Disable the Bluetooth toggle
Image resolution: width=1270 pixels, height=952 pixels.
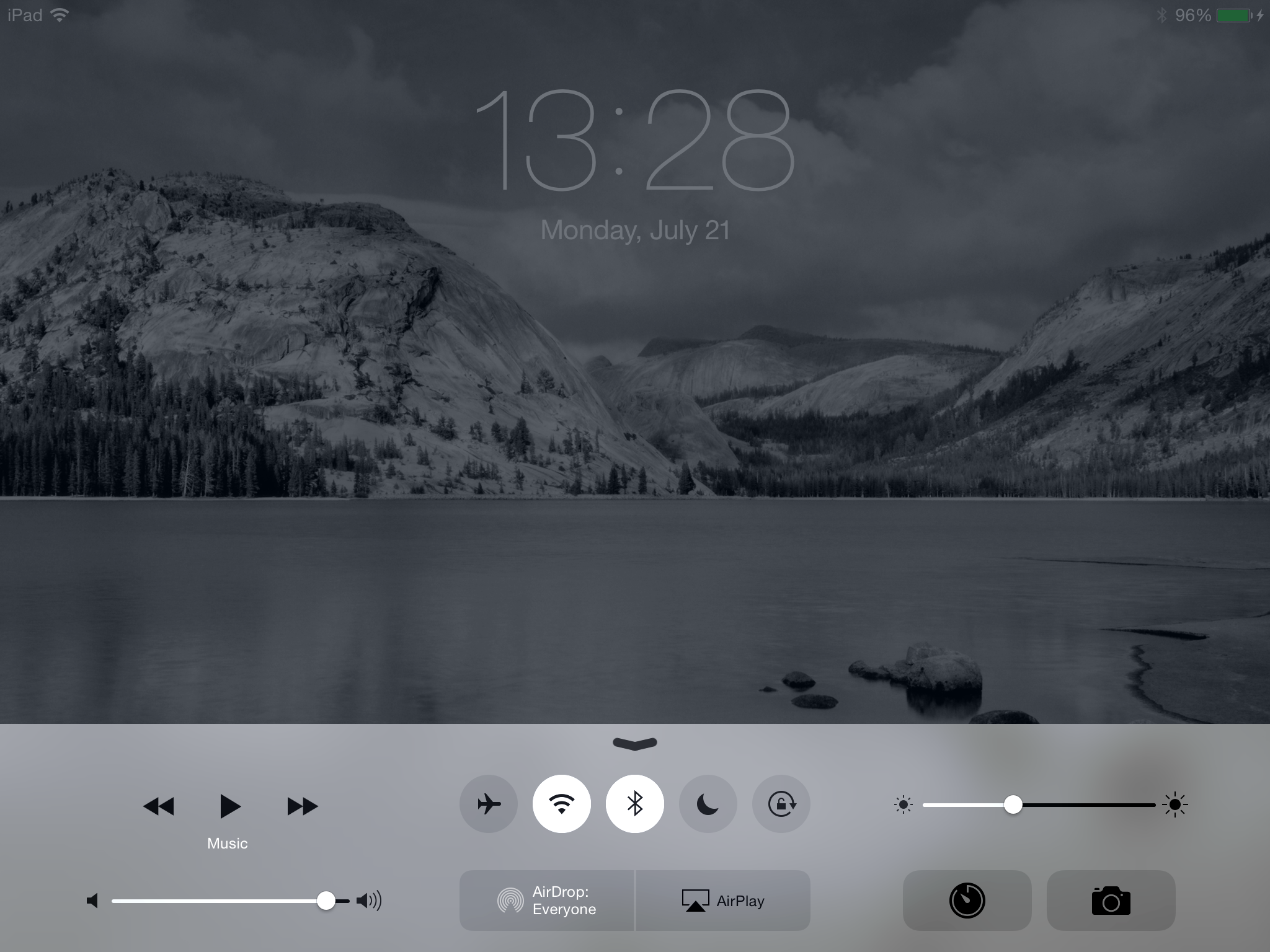pyautogui.click(x=635, y=804)
